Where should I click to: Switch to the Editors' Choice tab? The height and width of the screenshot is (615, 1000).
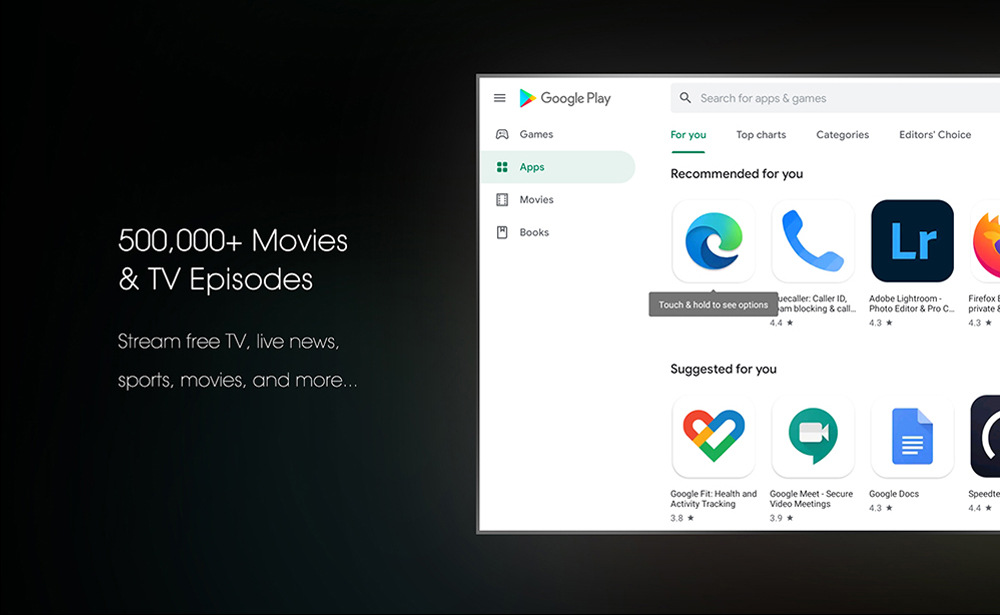935,135
